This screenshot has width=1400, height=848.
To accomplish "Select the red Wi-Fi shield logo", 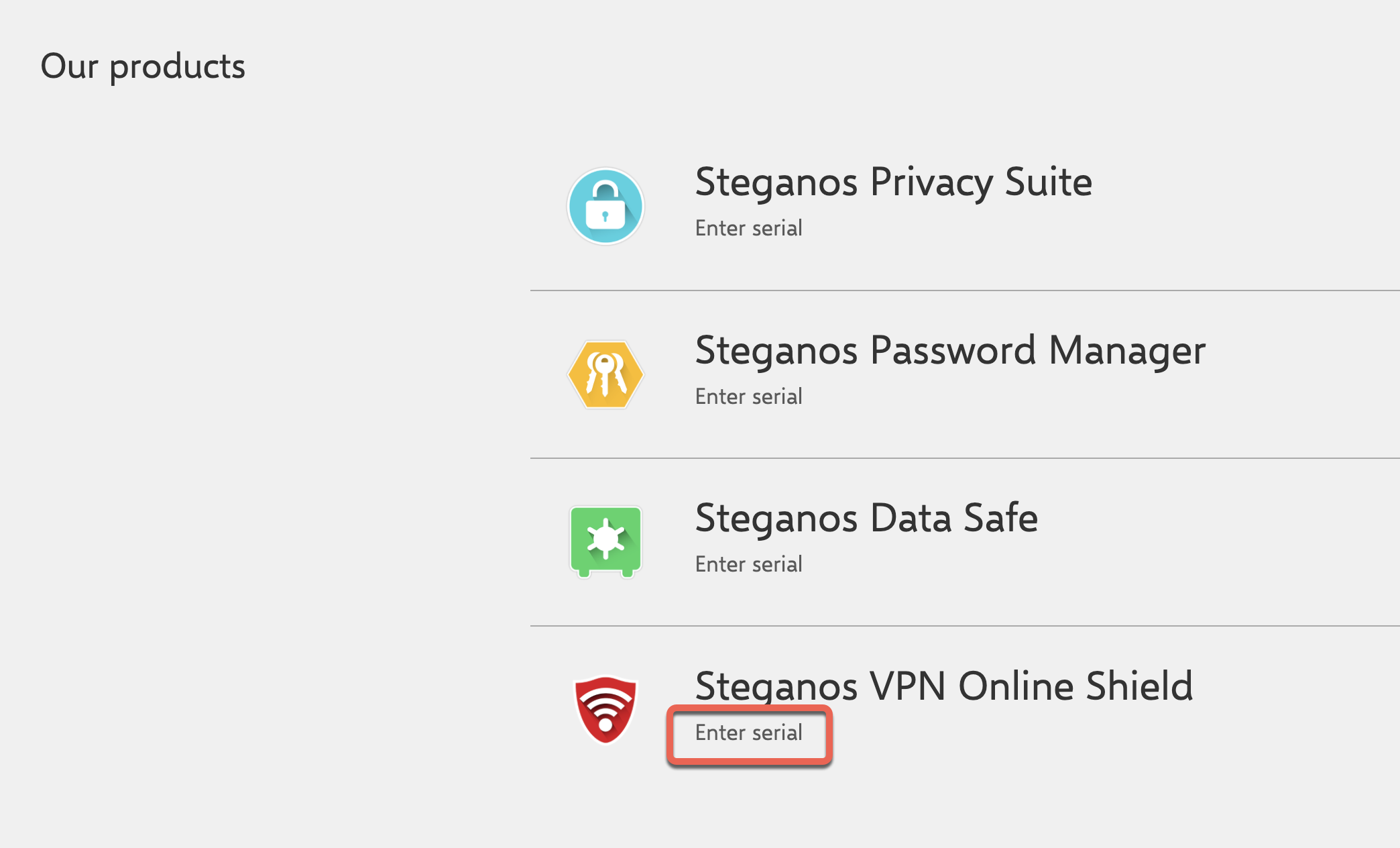I will point(605,710).
